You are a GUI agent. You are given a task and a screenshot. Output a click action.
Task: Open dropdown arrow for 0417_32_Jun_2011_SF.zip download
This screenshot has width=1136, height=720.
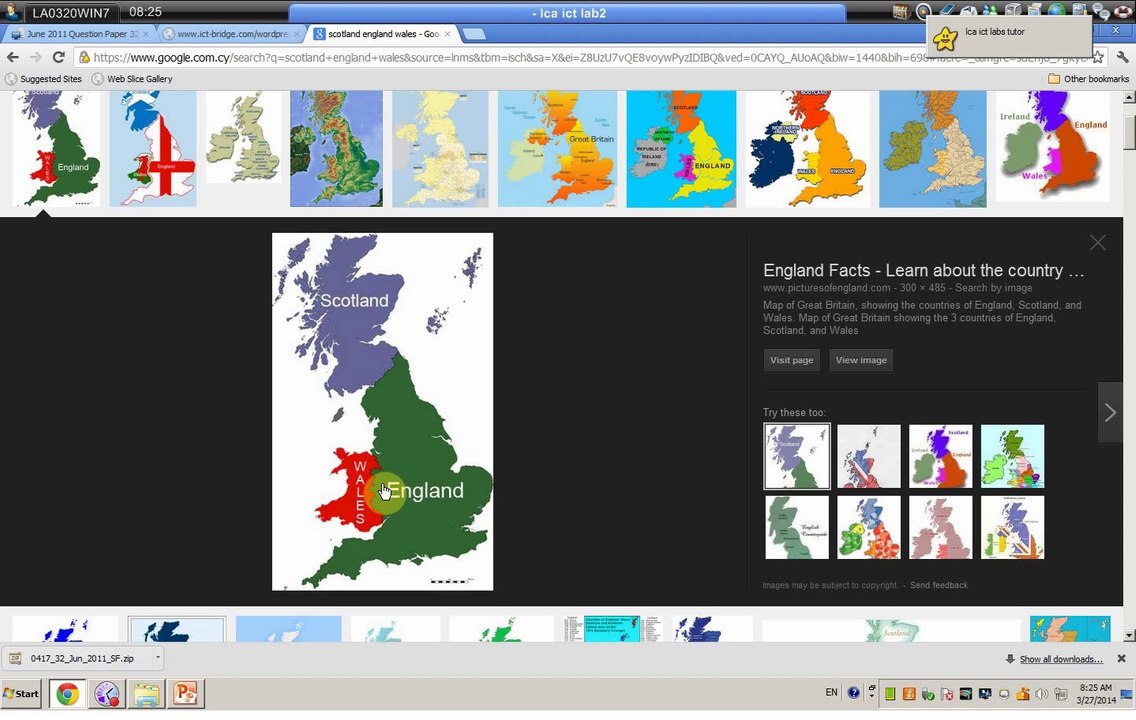click(157, 658)
